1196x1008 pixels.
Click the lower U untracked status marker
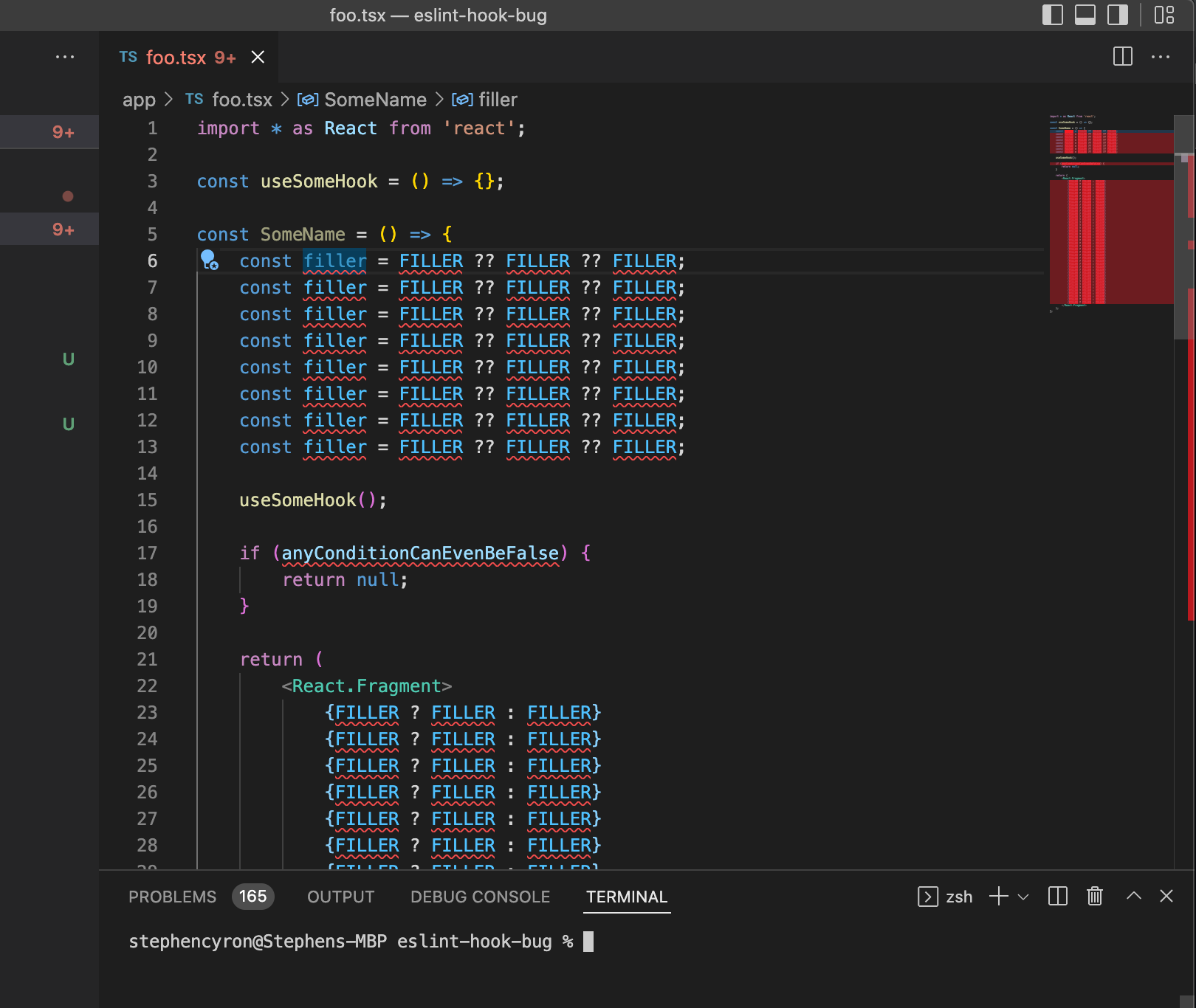click(x=68, y=424)
